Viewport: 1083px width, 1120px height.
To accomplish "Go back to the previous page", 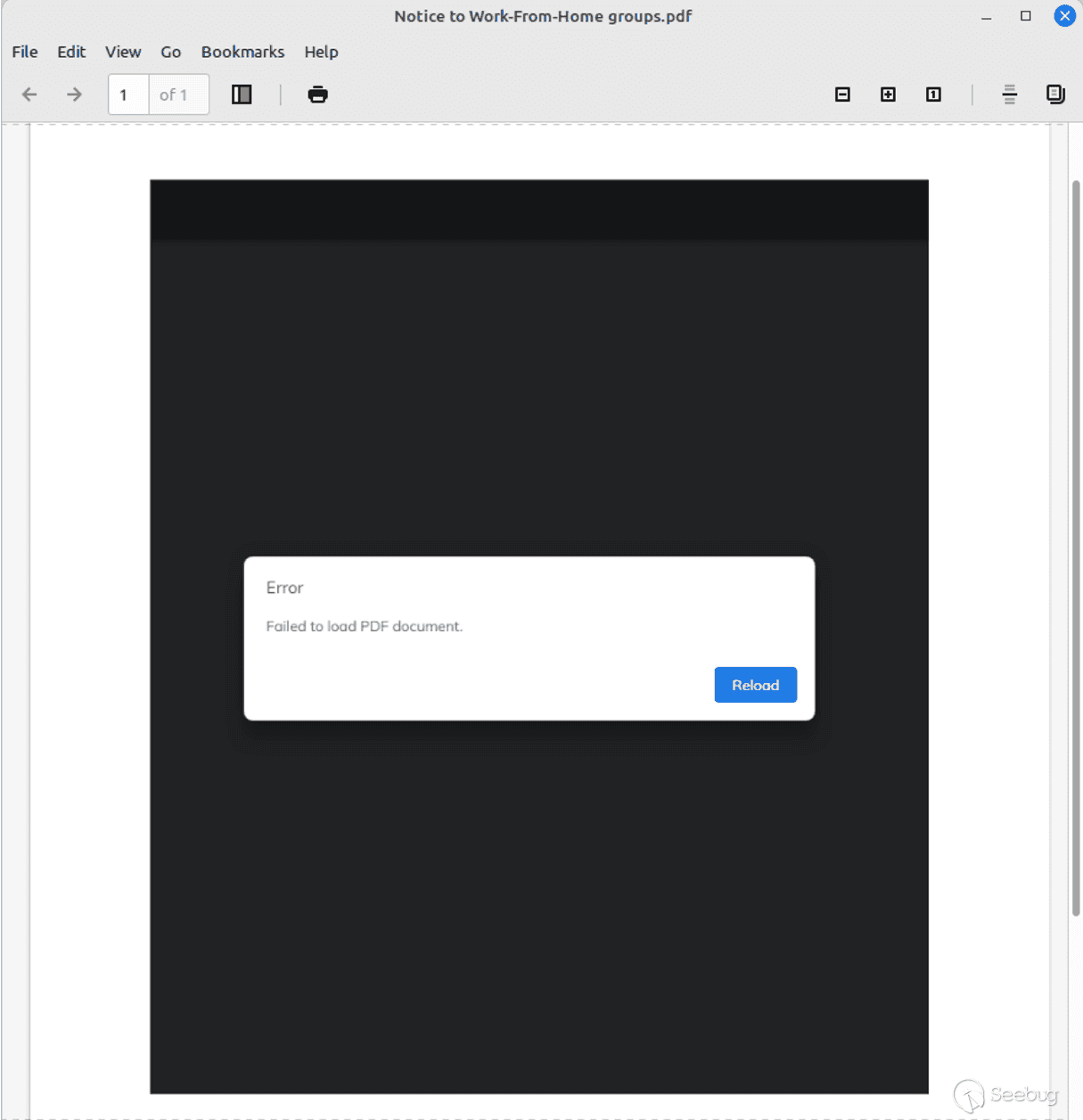I will [29, 94].
